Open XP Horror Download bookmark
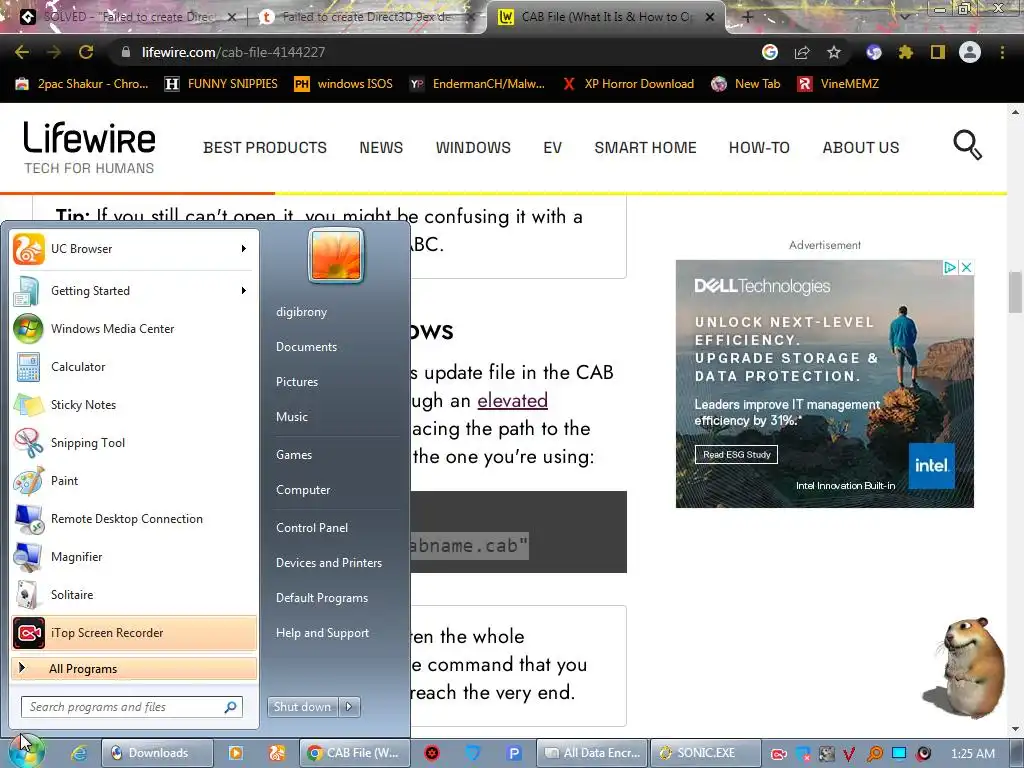 click(628, 84)
